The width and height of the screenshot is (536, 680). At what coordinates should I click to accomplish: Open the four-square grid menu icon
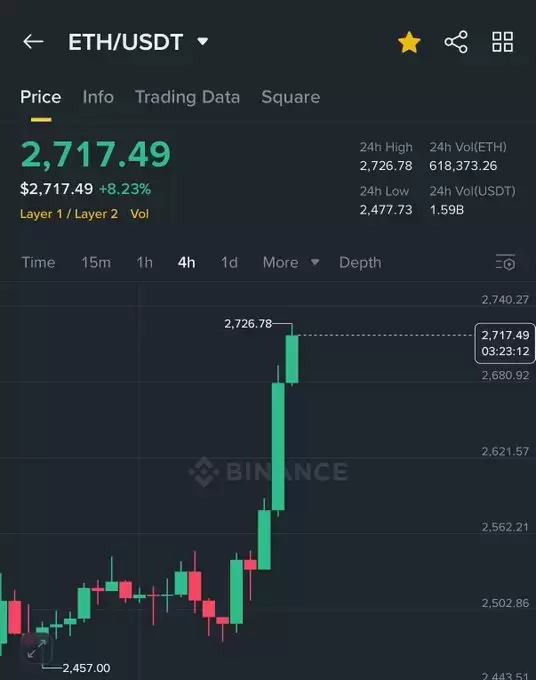tap(503, 42)
